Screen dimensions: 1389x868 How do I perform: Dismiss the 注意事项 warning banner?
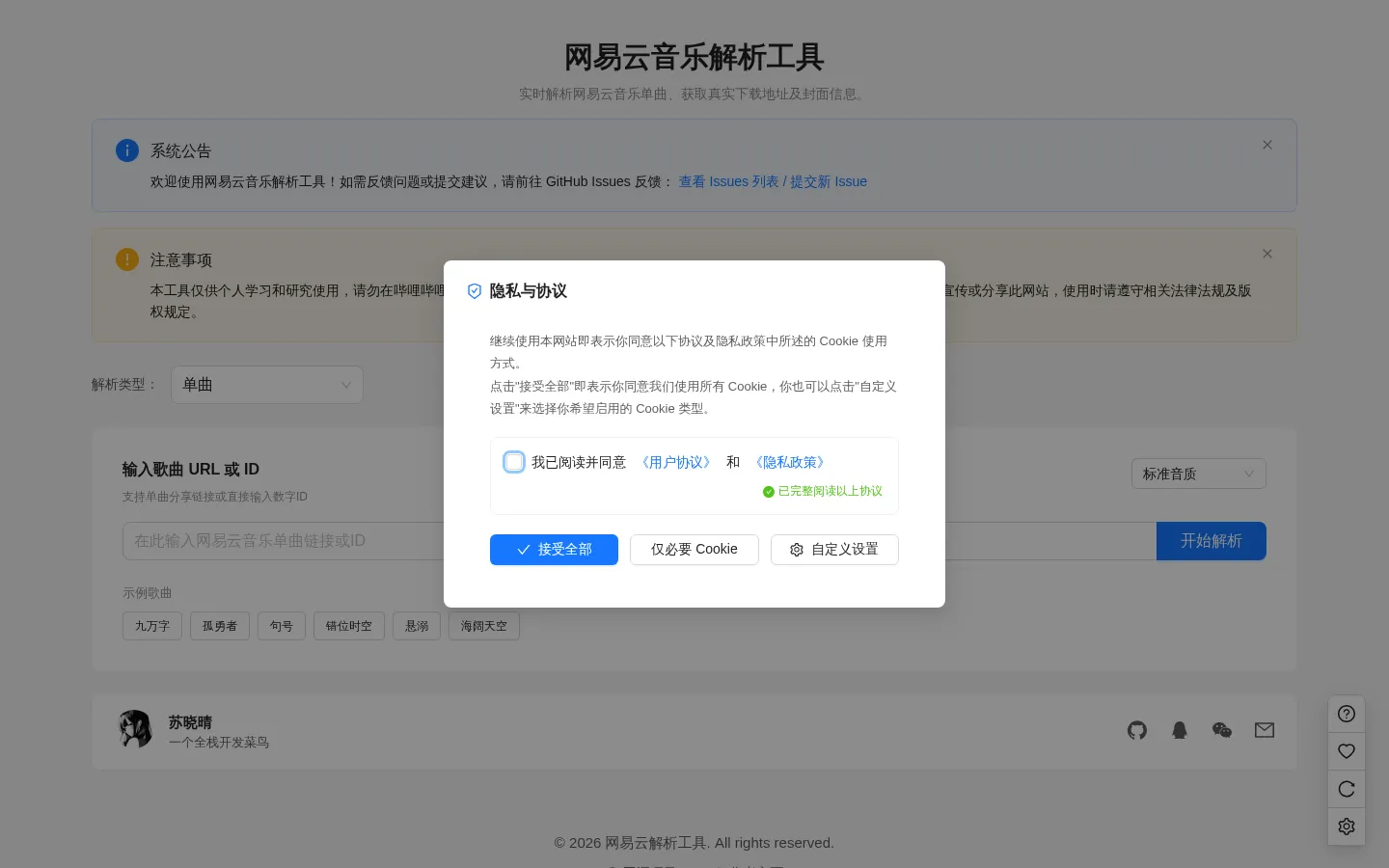pyautogui.click(x=1267, y=254)
